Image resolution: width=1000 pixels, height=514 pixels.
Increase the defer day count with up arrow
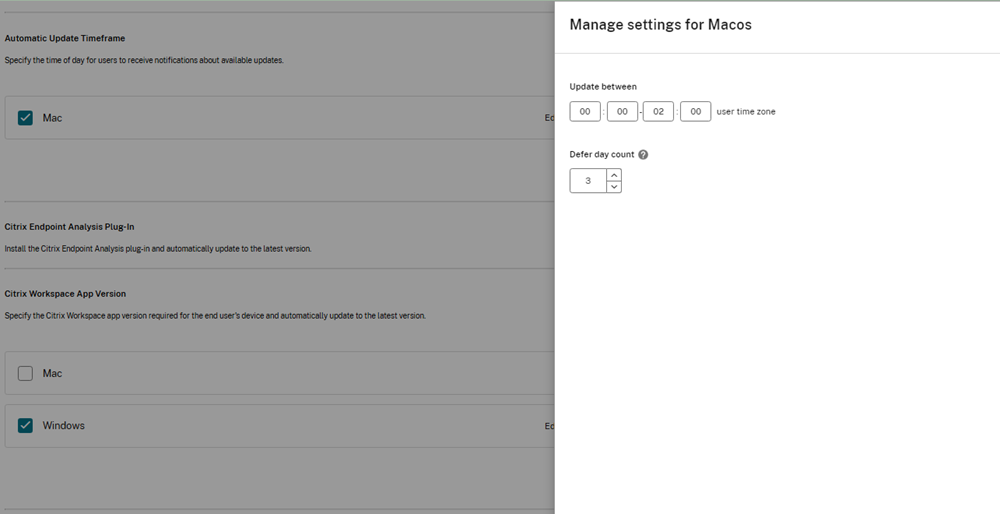[x=614, y=175]
